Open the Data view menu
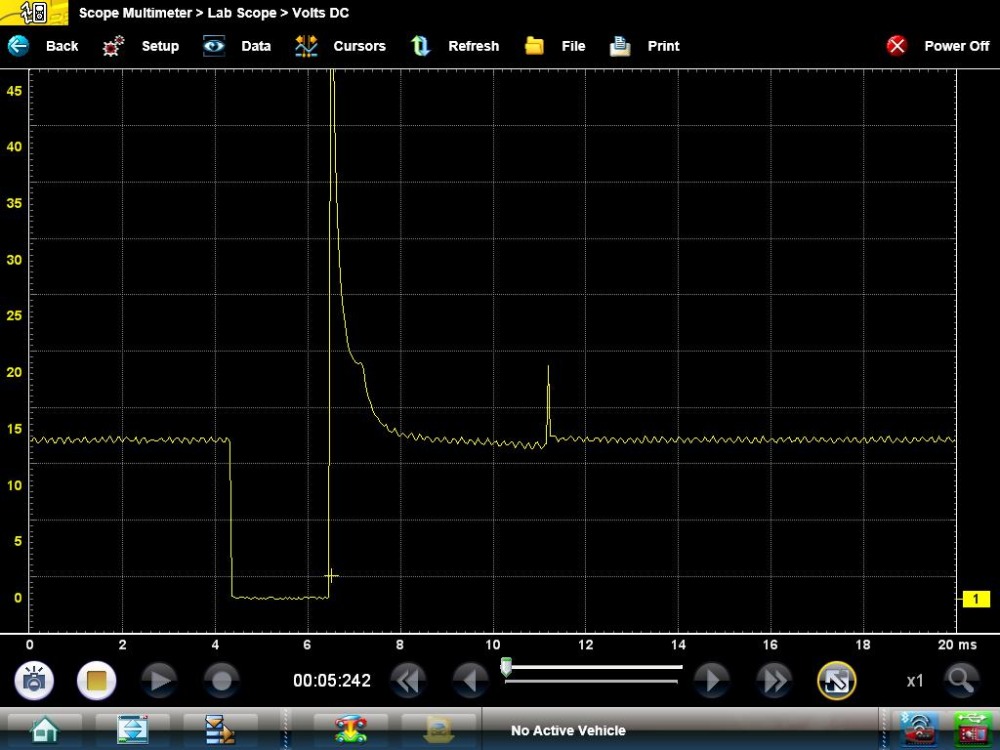Viewport: 1000px width, 750px height. pyautogui.click(x=214, y=46)
